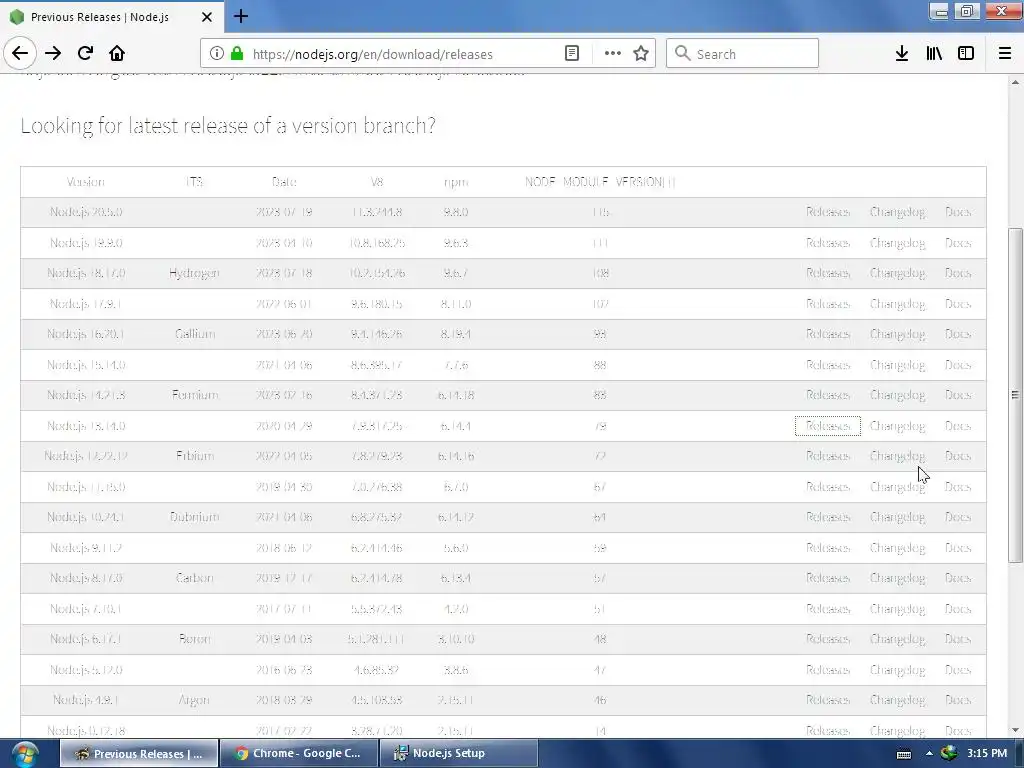Click the page scrollbar up arrow
Screen dimensions: 1024x768
pyautogui.click(x=1015, y=82)
